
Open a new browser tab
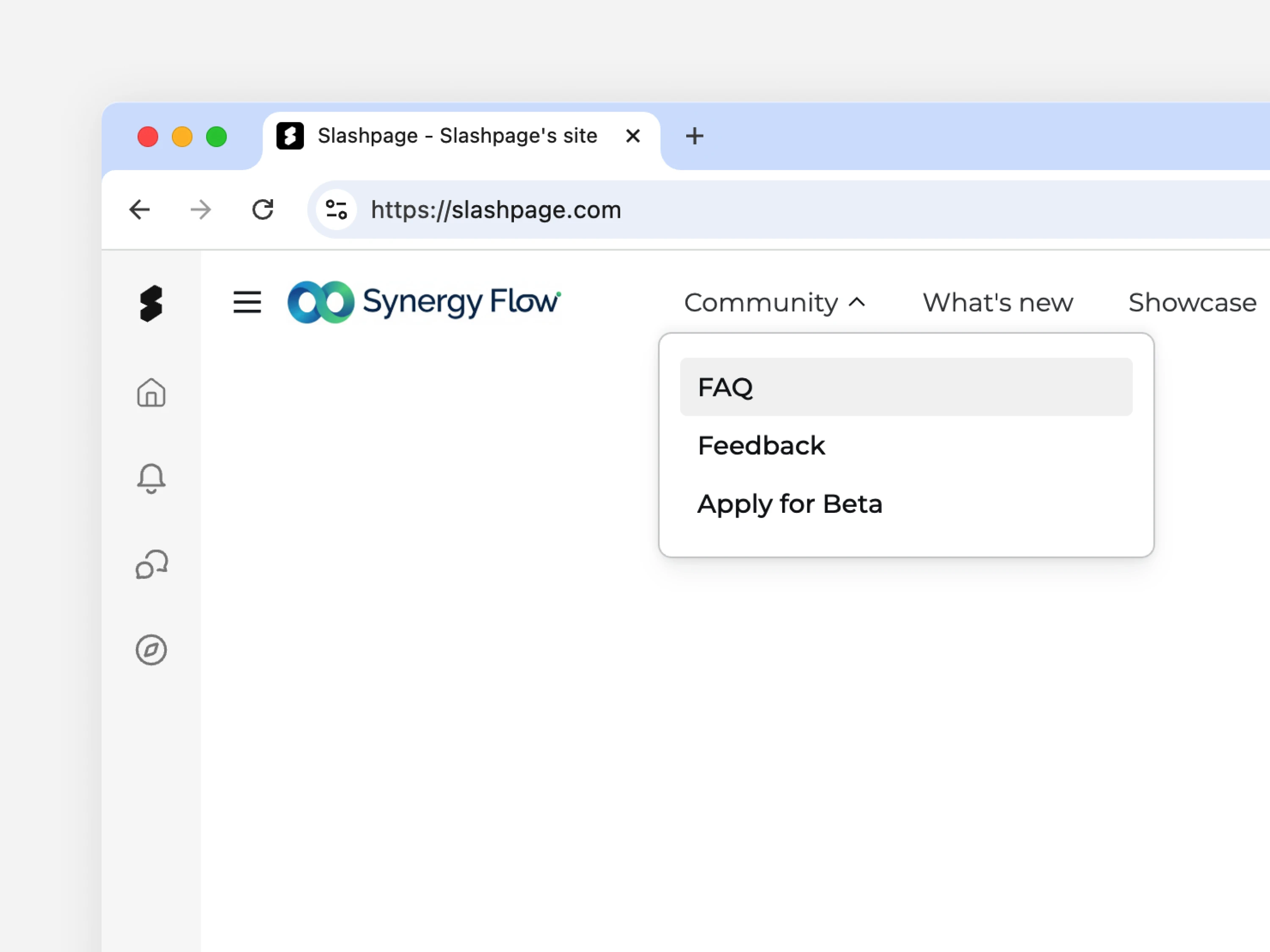click(694, 136)
